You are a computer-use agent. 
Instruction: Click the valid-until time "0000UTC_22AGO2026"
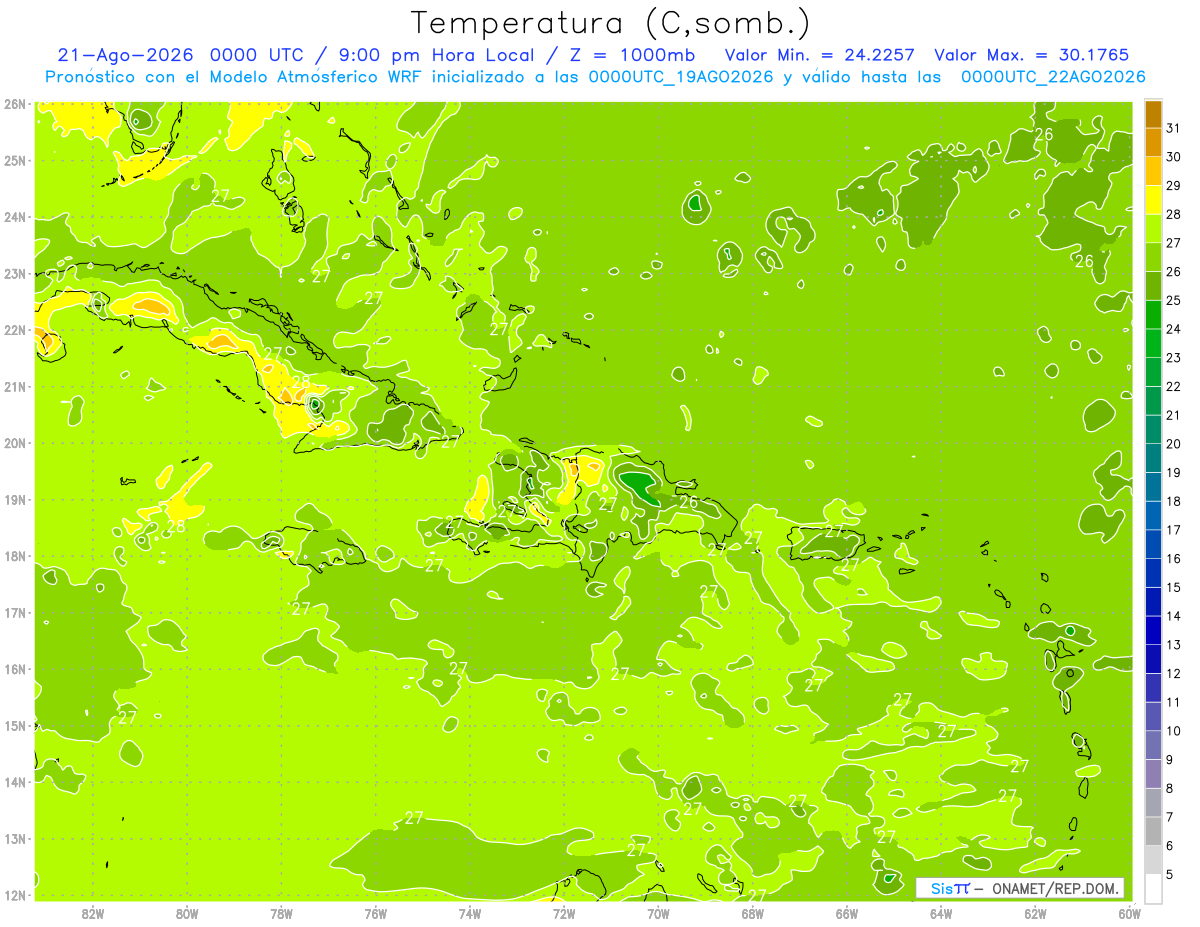(1053, 77)
